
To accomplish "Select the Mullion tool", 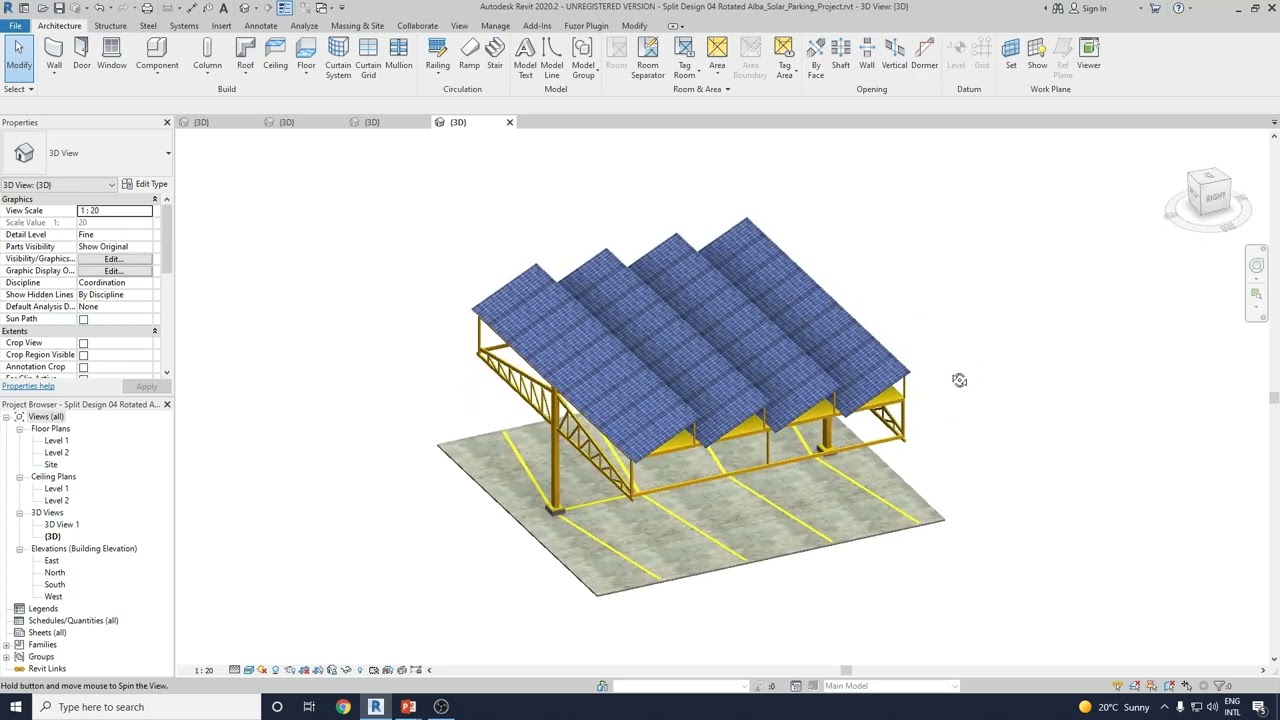I will [399, 54].
